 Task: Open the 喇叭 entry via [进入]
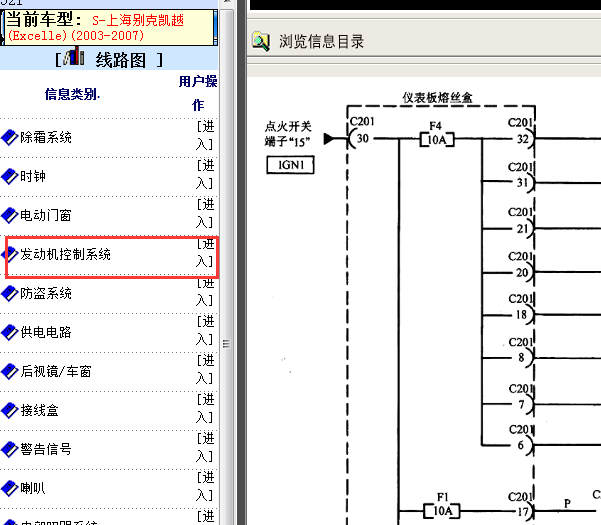pos(205,487)
